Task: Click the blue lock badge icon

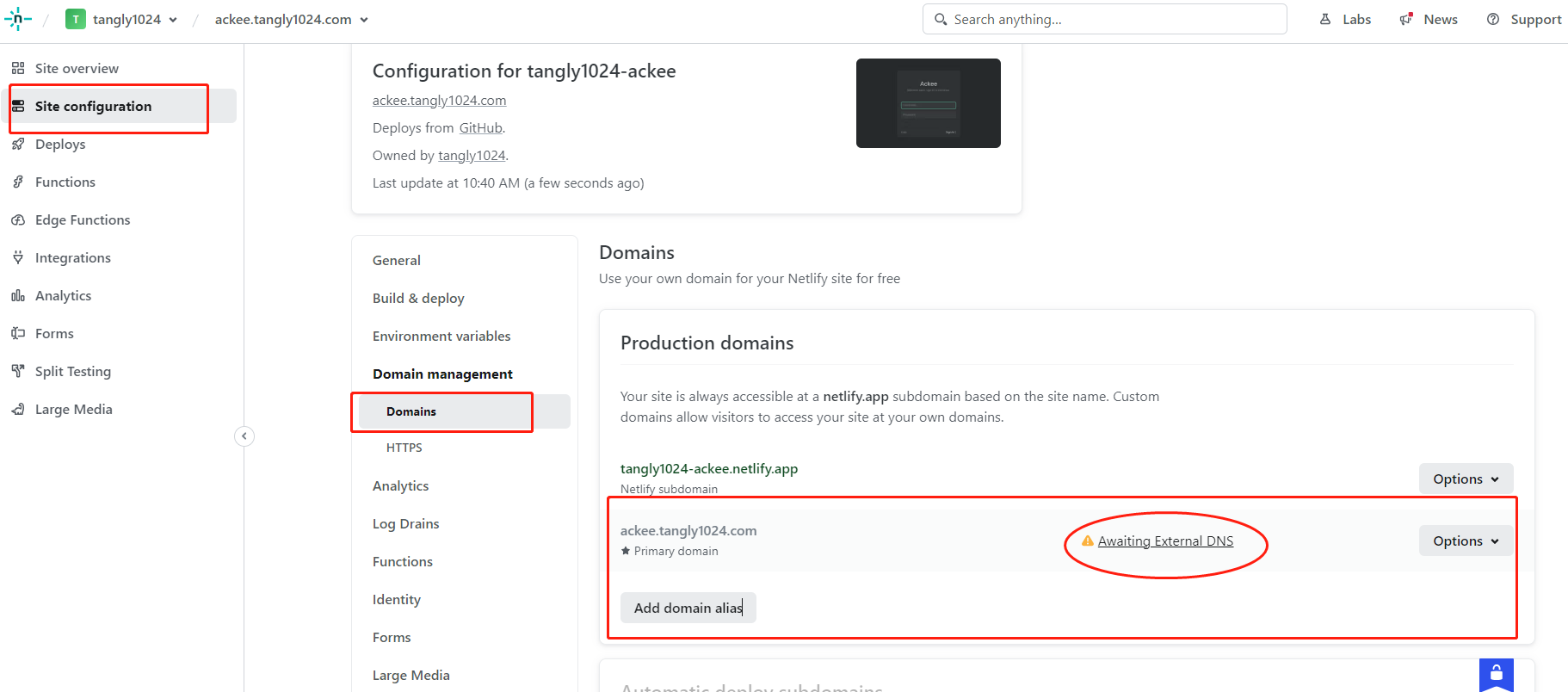Action: point(1497,674)
